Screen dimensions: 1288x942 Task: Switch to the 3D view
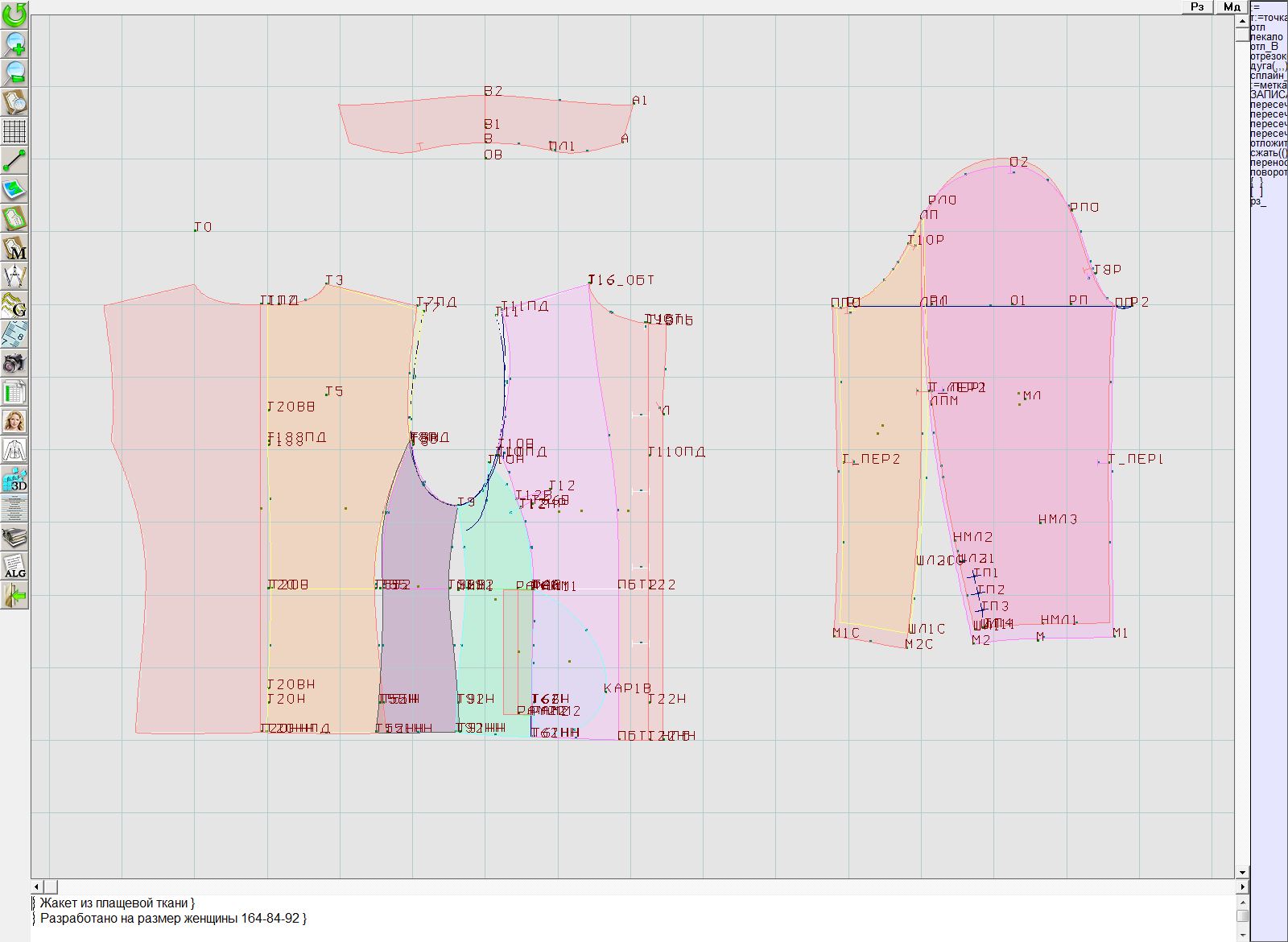[x=14, y=480]
